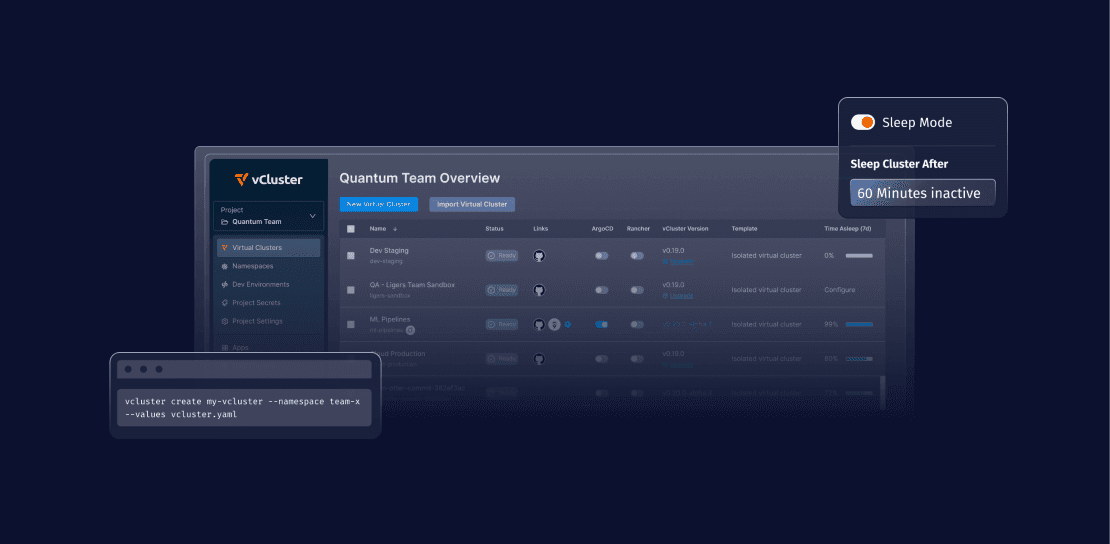Click Cloud Production 80% asleep bar

coord(859,359)
